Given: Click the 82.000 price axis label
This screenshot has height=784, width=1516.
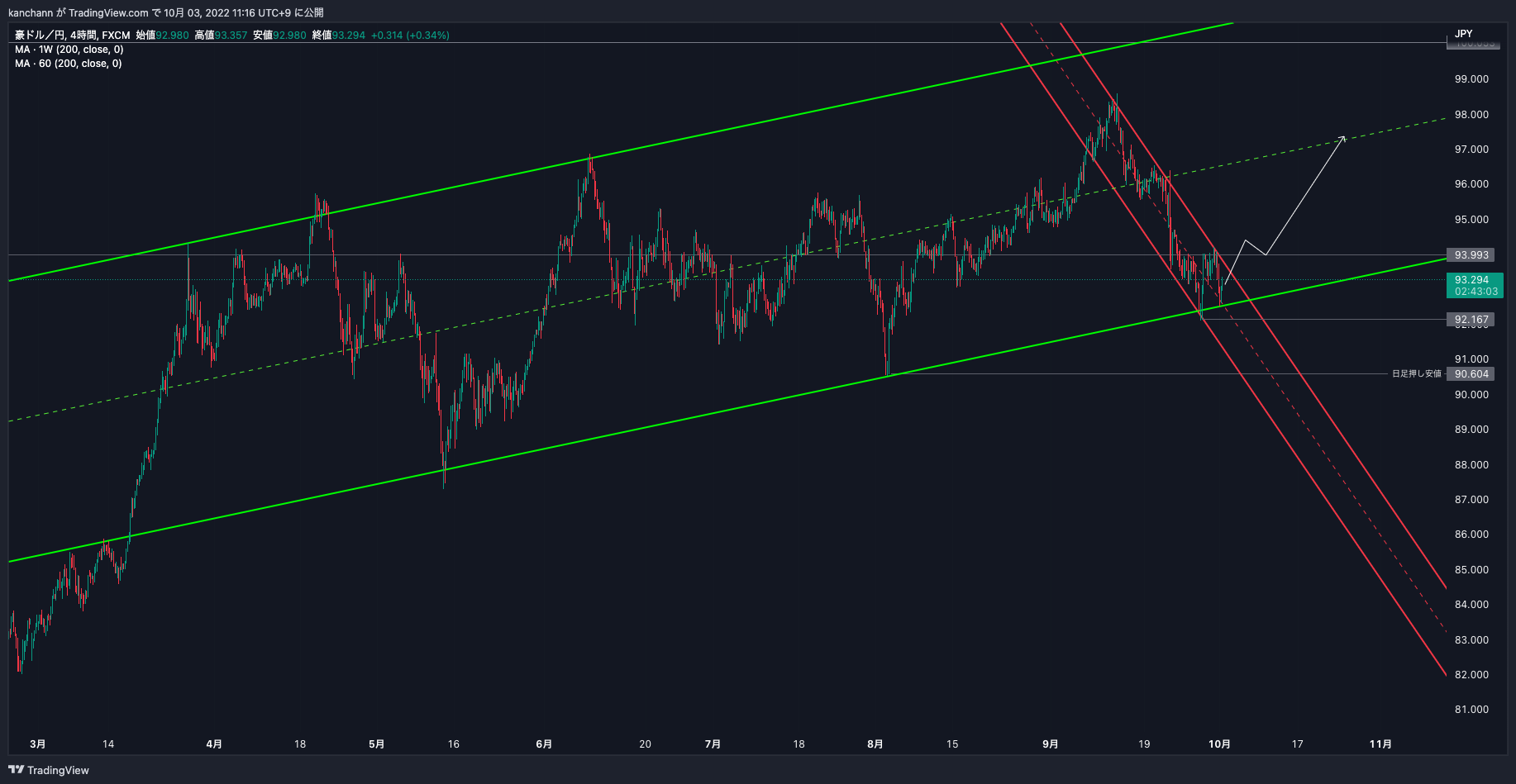Looking at the screenshot, I should (x=1471, y=675).
